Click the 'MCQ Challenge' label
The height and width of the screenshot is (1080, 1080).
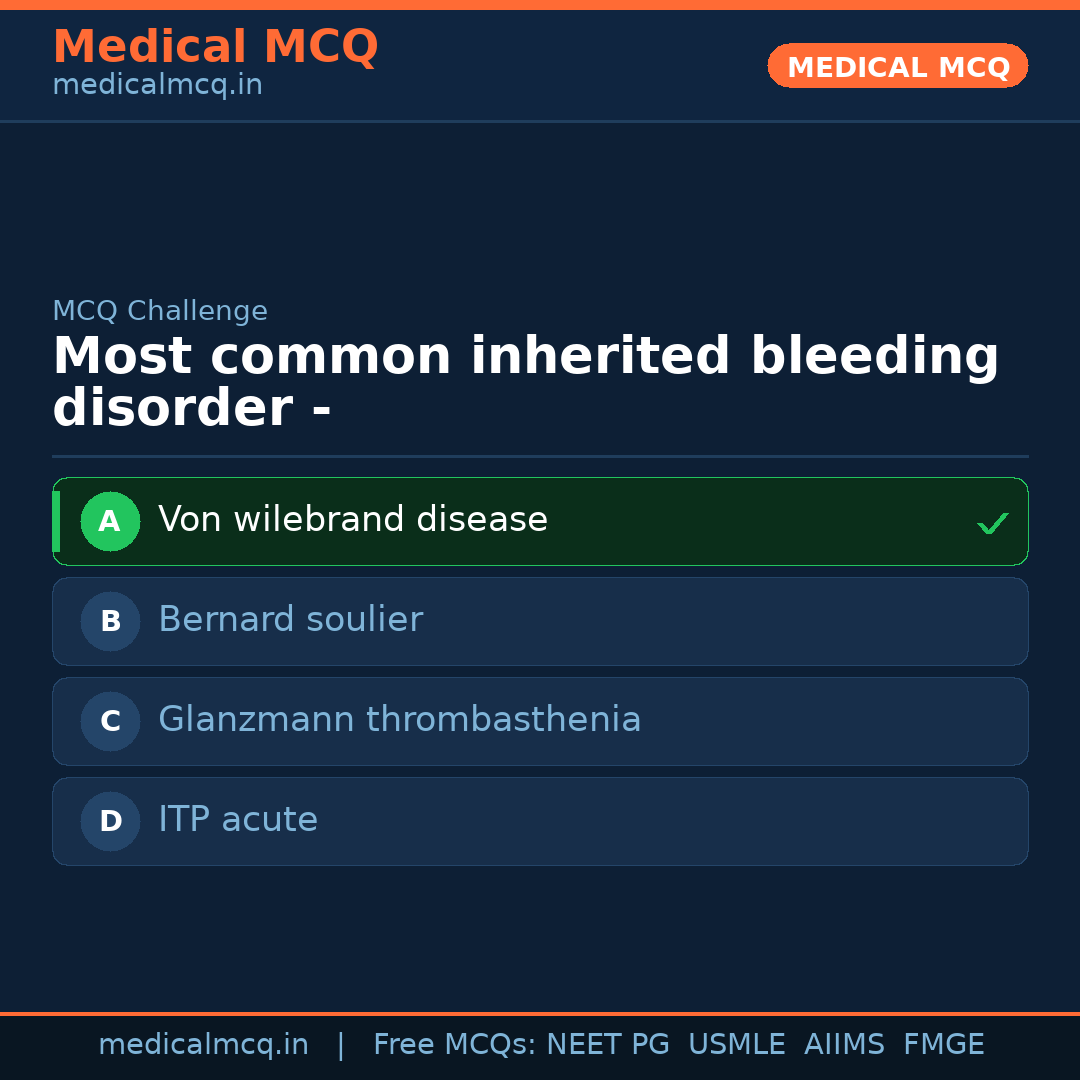[160, 311]
